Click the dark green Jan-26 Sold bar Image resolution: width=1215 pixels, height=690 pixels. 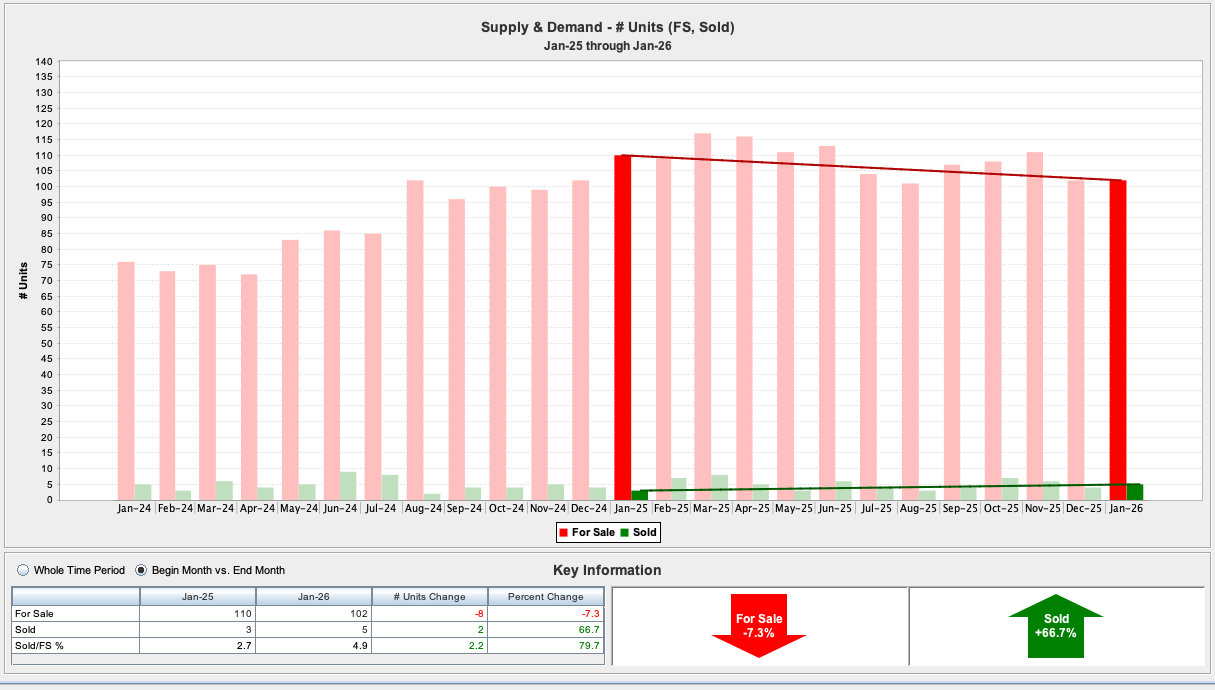point(1134,492)
